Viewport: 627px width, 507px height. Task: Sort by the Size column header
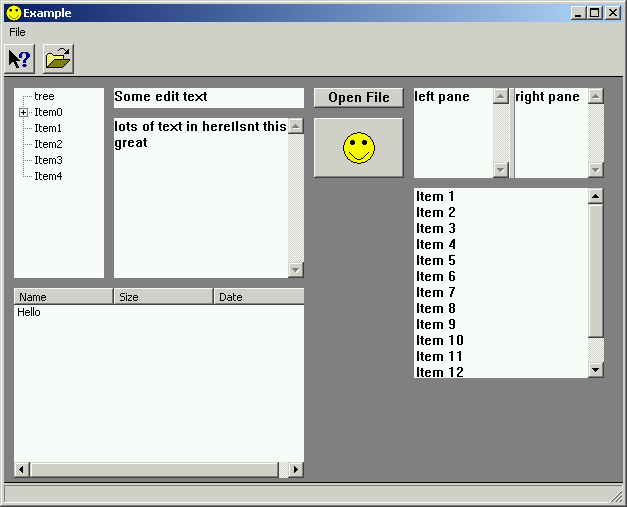[x=163, y=297]
